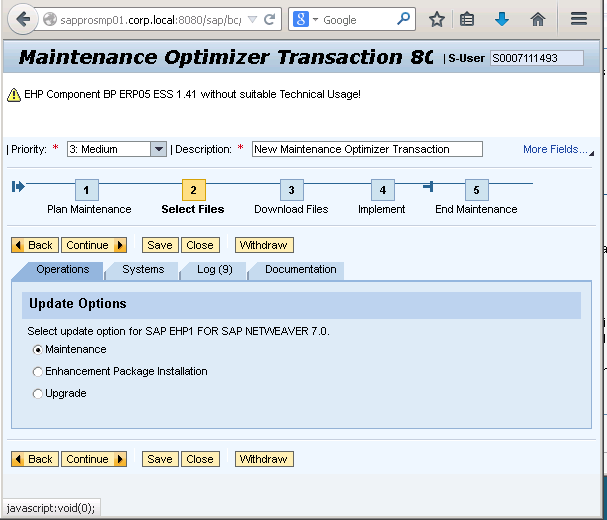Bookmark this page with the star icon
The width and height of the screenshot is (607, 520).
(x=437, y=19)
